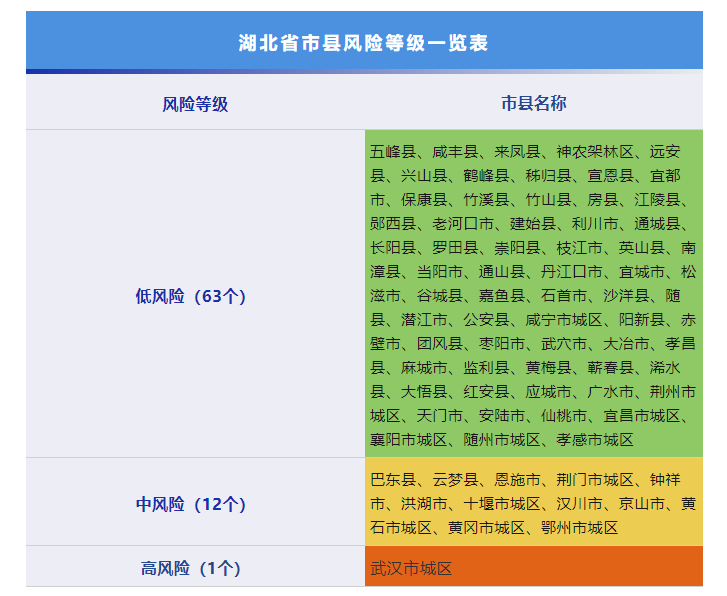Click the title 湖北省市县风险等级一览表
This screenshot has height=596, width=727.
363,43
